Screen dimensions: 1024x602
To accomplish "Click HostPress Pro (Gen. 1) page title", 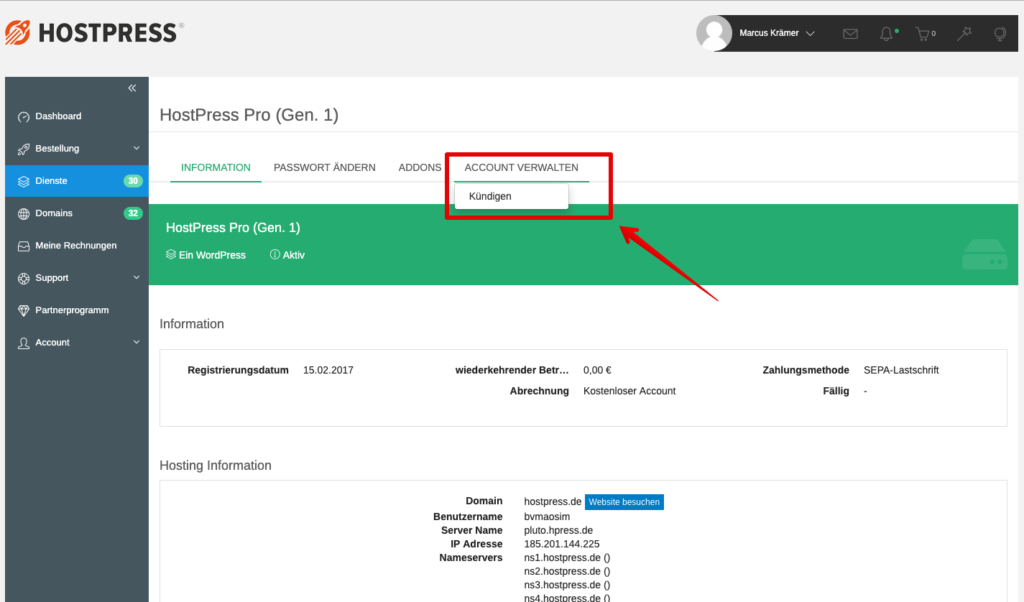I will 249,115.
